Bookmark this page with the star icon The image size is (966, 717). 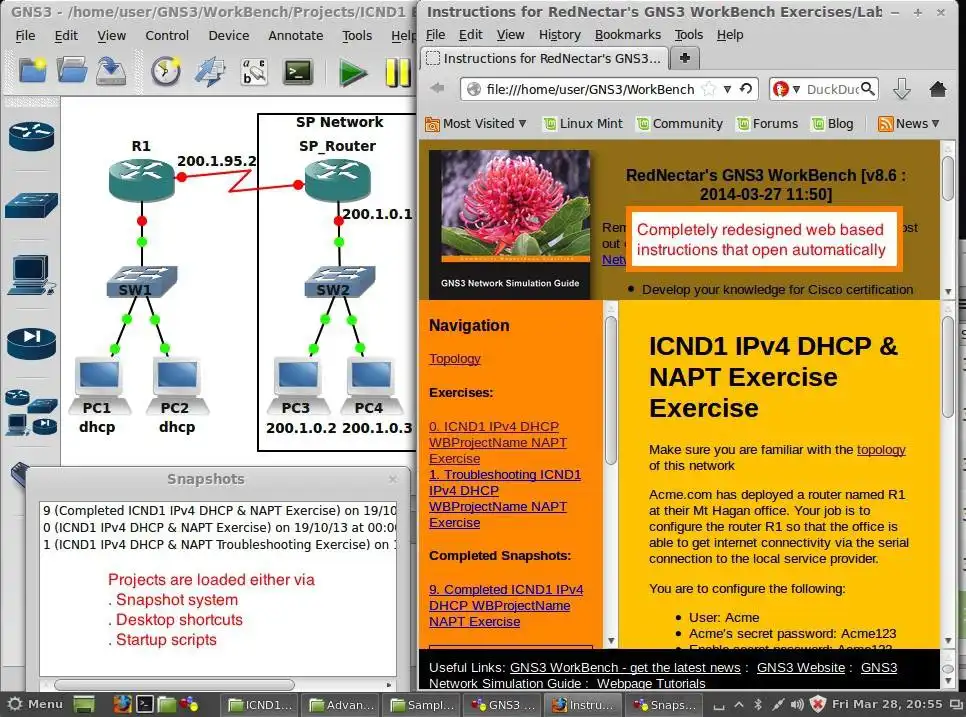pyautogui.click(x=709, y=89)
